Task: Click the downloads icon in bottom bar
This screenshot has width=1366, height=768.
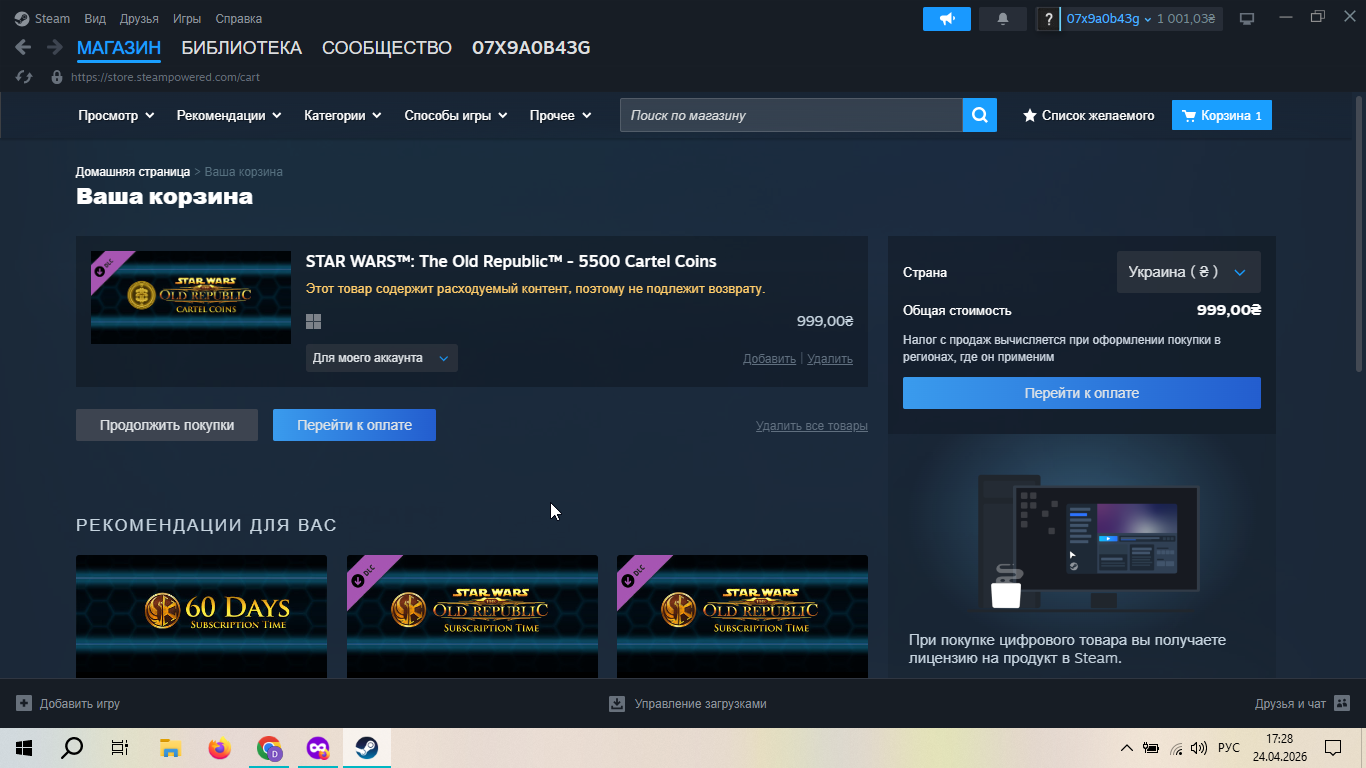Action: click(617, 704)
